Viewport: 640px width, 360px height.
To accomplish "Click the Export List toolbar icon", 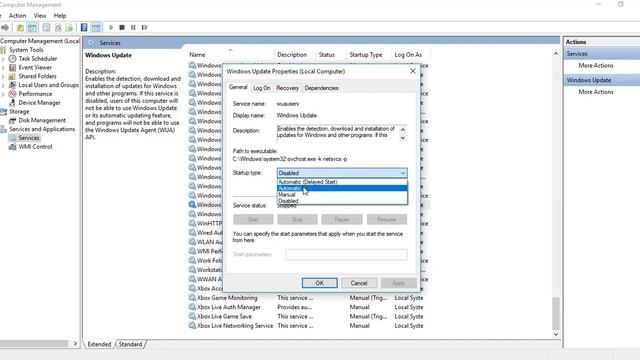I will point(69,27).
